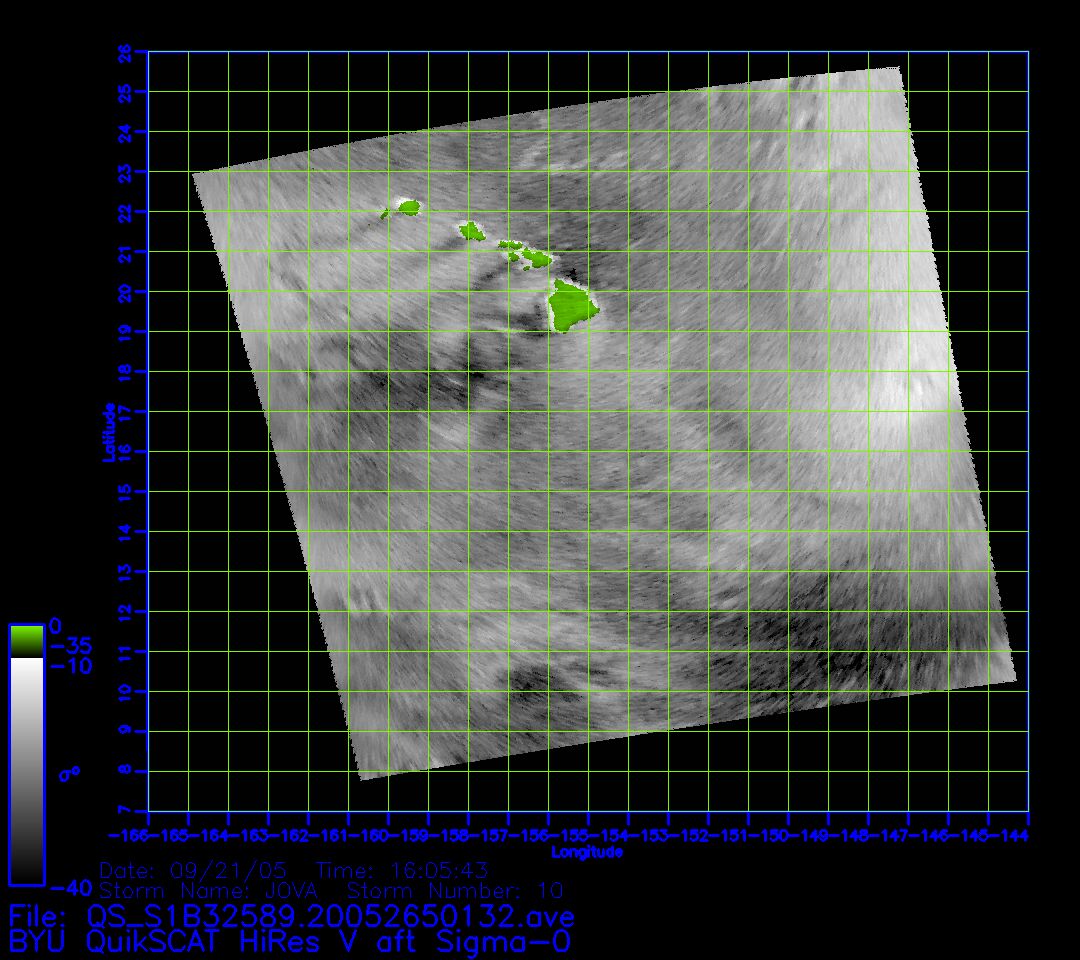The image size is (1080, 960).
Task: Click the grayscale sigma-0 gradient bar
Action: tap(26, 770)
